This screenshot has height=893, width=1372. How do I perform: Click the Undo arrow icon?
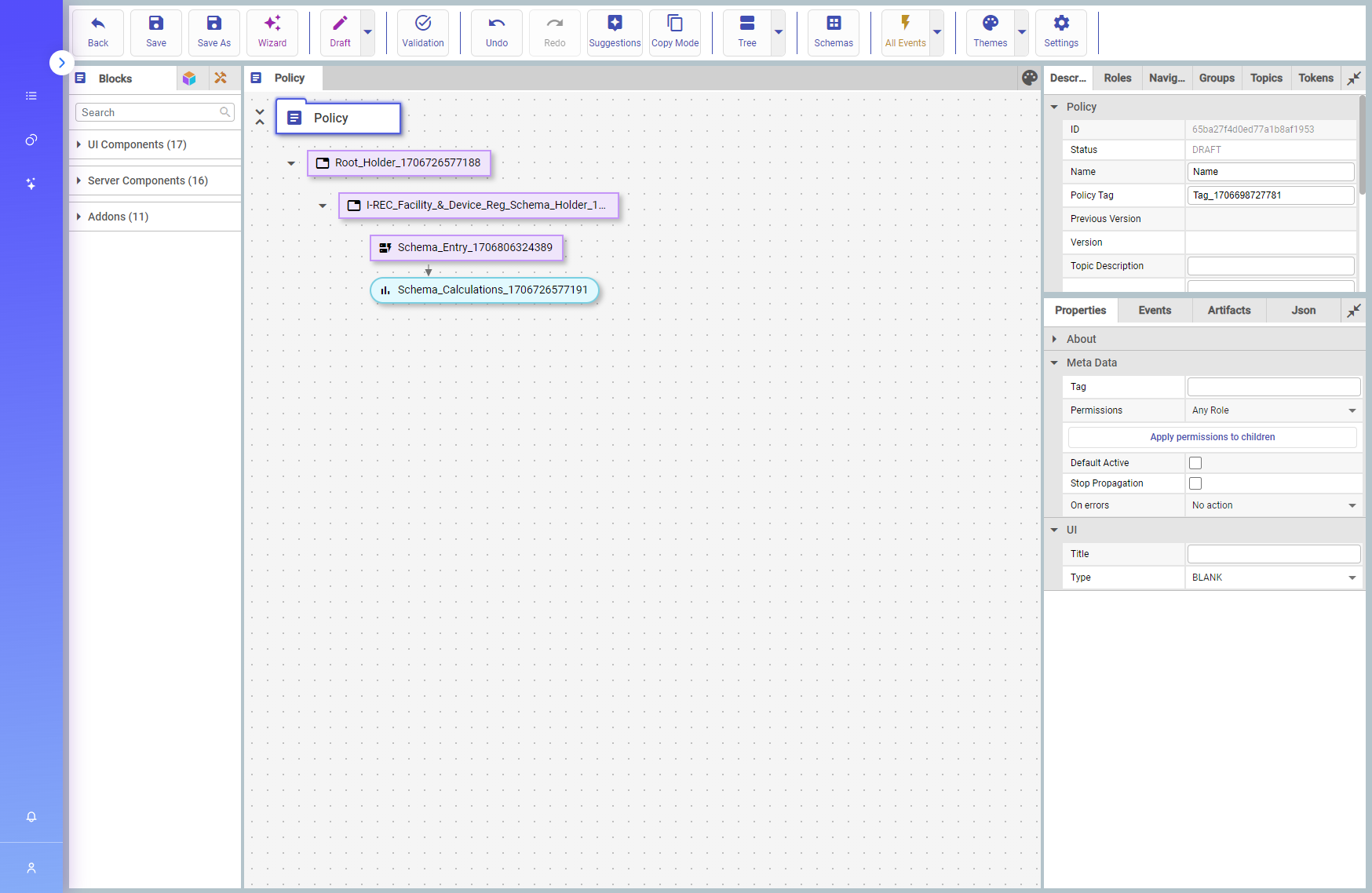(496, 24)
